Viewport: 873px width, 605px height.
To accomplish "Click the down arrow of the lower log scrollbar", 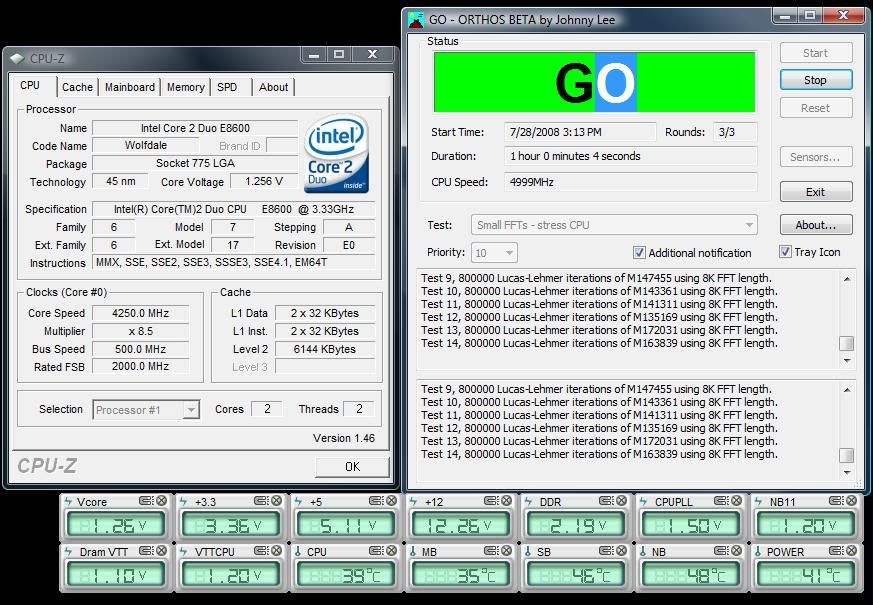I will click(x=847, y=473).
